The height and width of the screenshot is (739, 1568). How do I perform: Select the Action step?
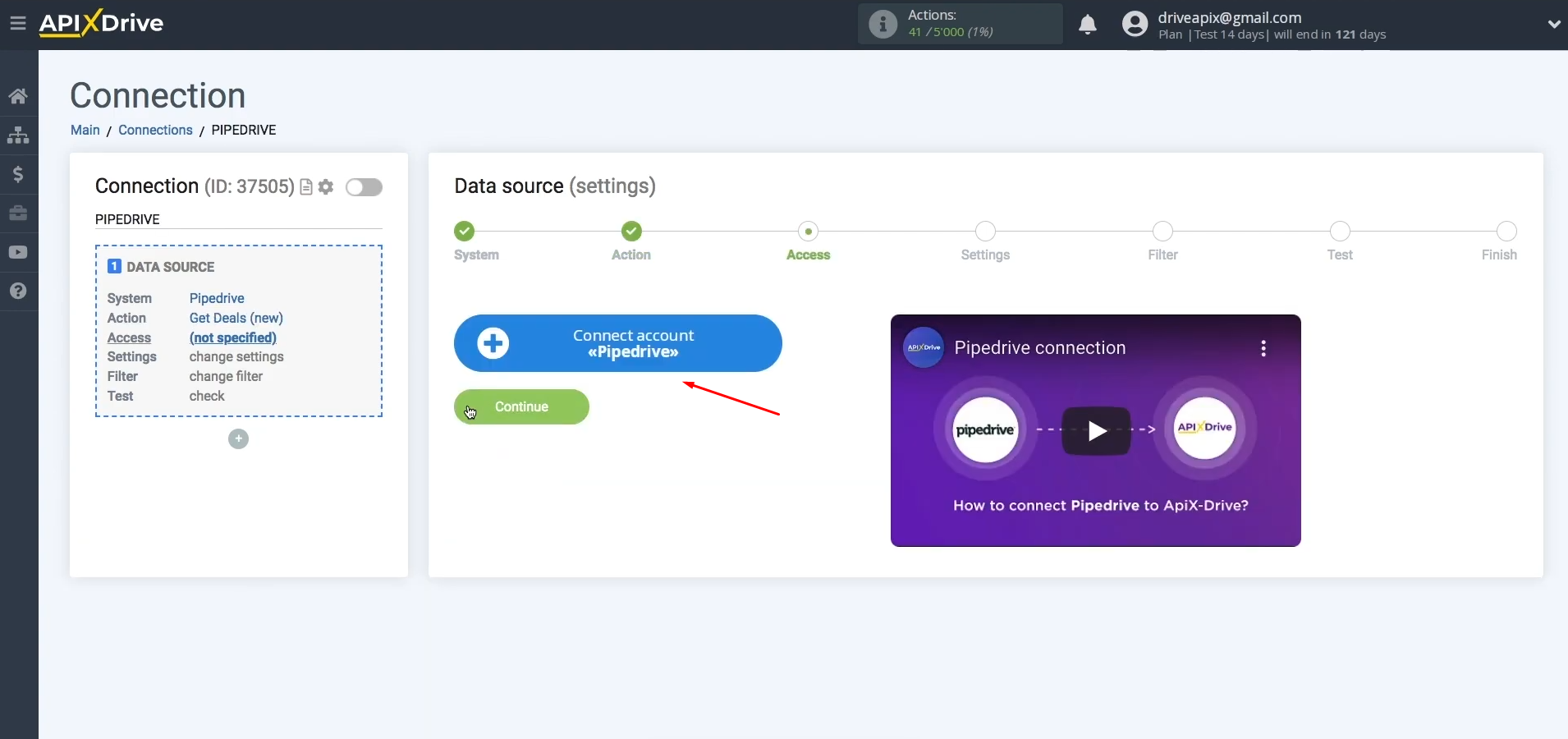[x=631, y=232]
